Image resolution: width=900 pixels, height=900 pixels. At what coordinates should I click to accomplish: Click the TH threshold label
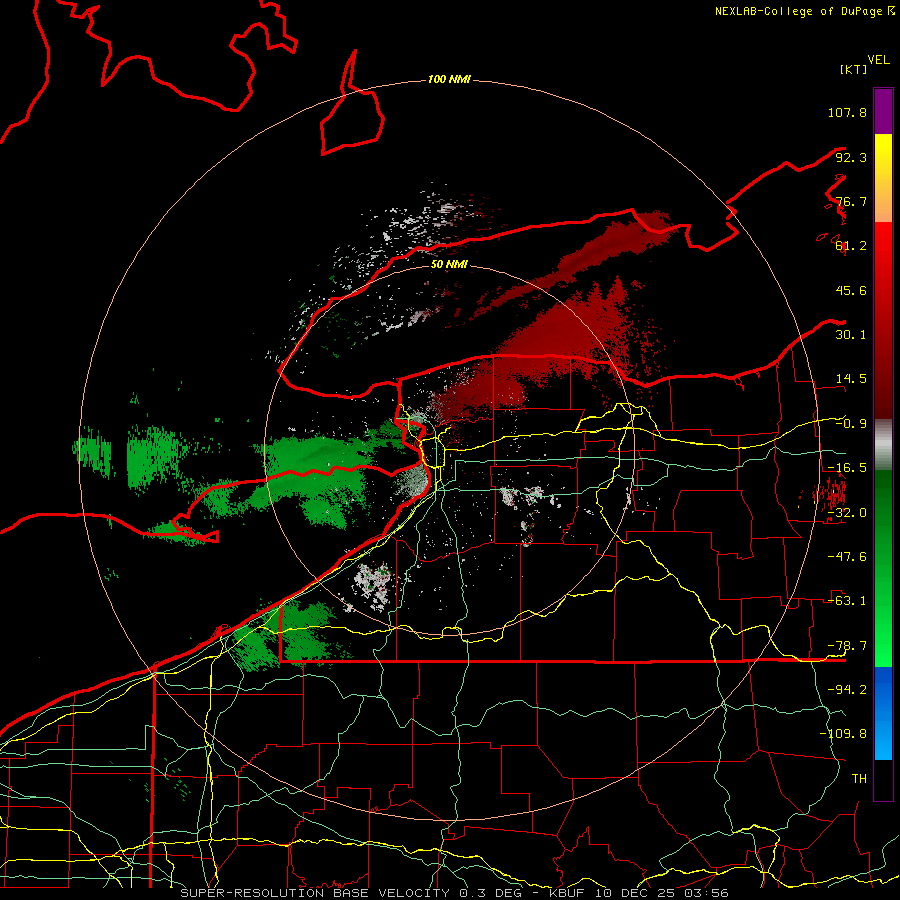click(x=859, y=779)
